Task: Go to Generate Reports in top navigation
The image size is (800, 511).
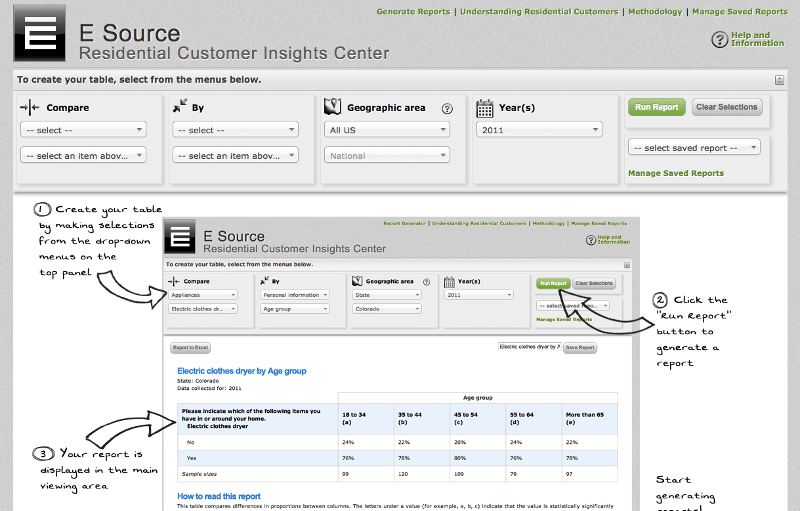Action: tap(413, 12)
